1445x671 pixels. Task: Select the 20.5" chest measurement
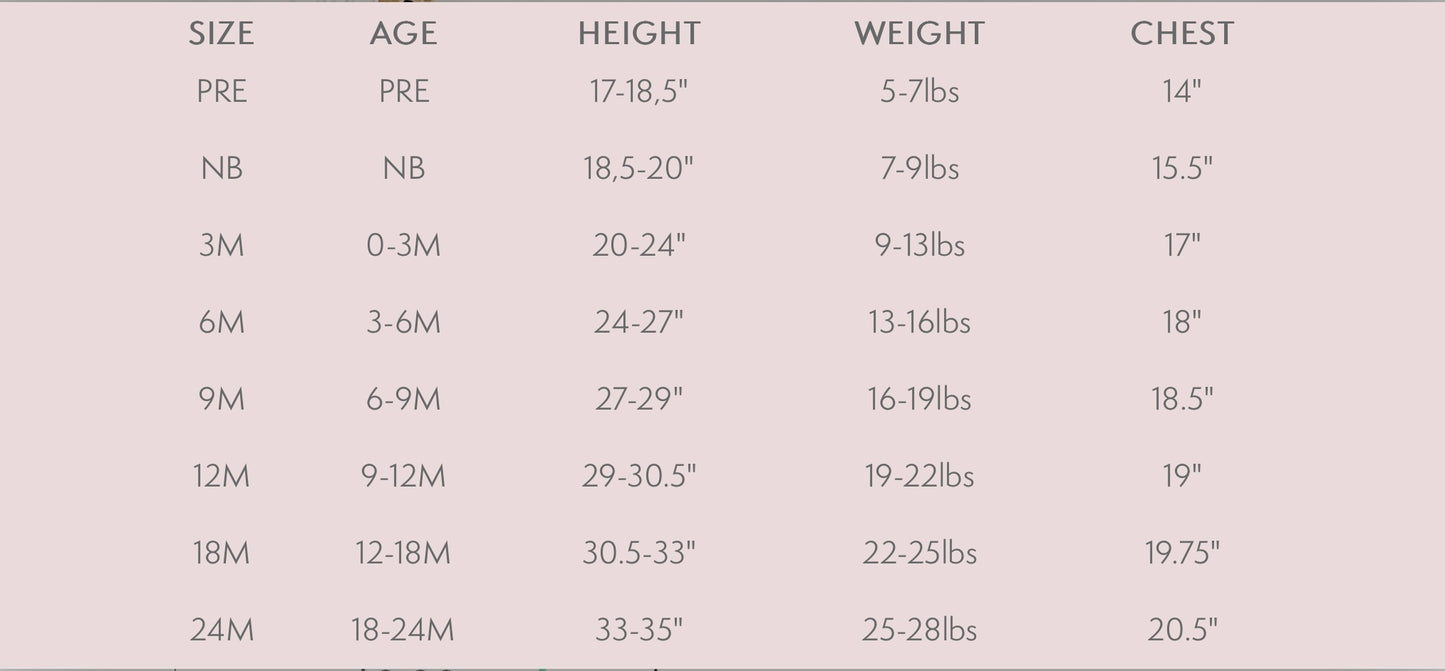click(x=1182, y=630)
